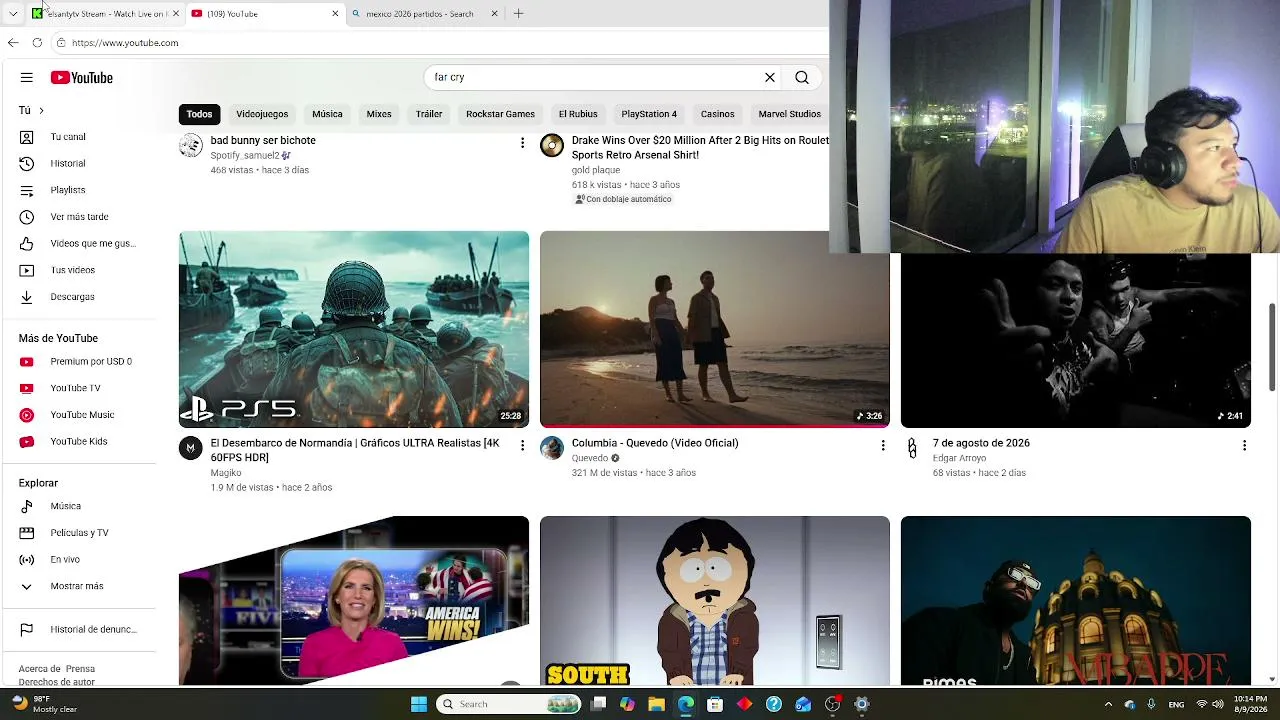The width and height of the screenshot is (1280, 720).
Task: Filter by the 'El Rubius' chip
Action: pyautogui.click(x=578, y=114)
